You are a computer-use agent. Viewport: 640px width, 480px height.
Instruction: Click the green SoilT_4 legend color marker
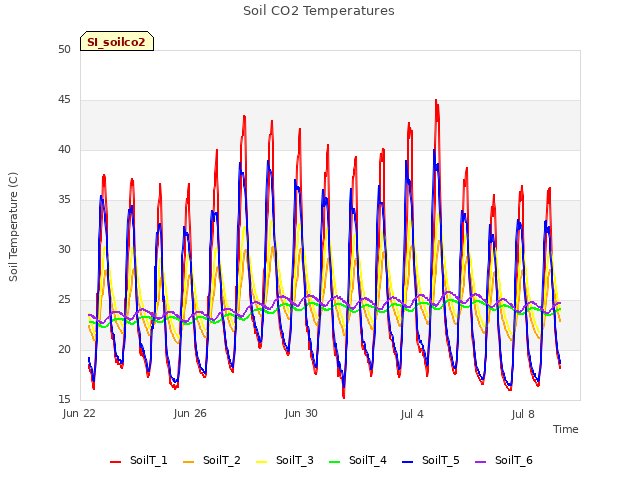[335, 462]
